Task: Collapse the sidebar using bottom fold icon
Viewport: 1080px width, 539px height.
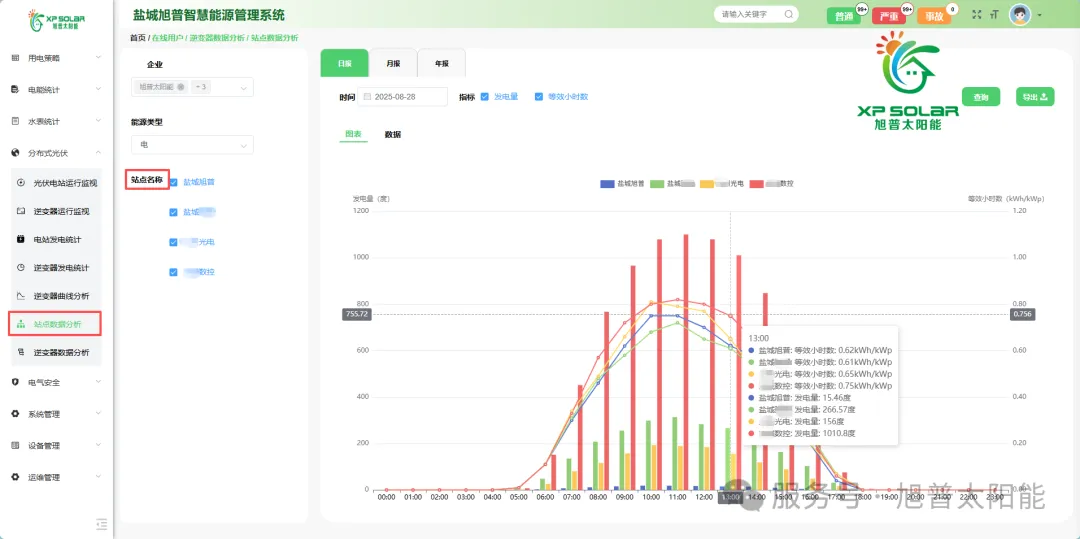Action: tap(101, 523)
